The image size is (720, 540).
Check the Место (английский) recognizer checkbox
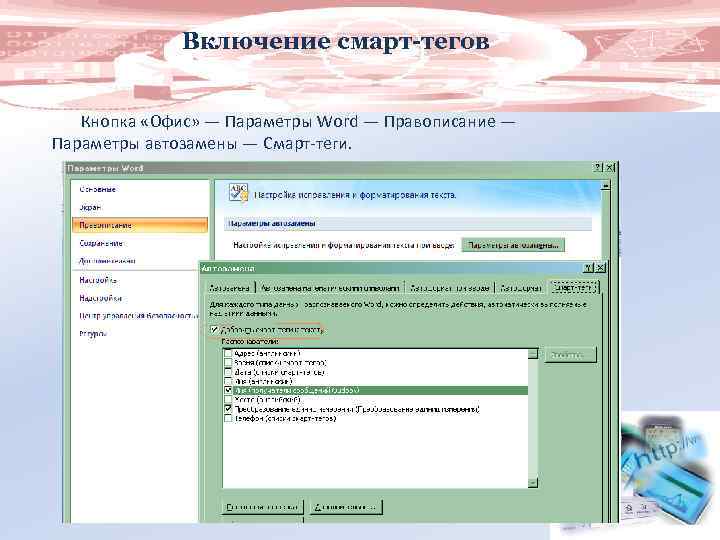tap(228, 399)
